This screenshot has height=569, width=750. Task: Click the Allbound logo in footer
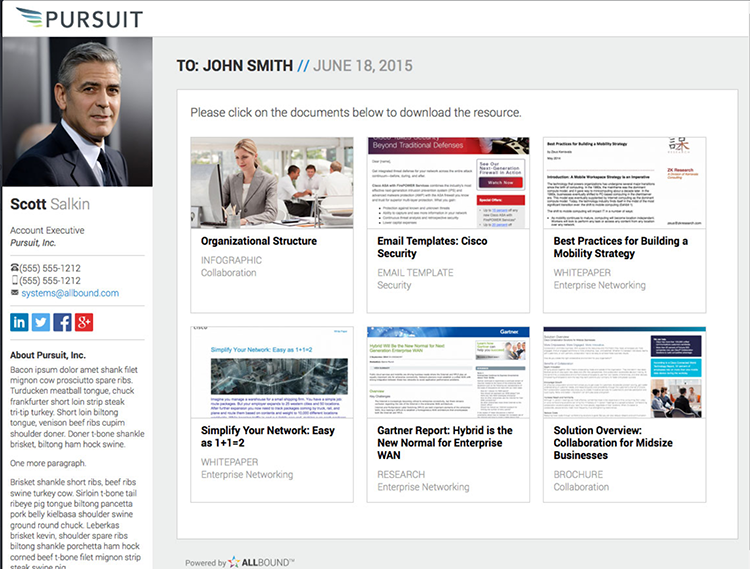pyautogui.click(x=261, y=562)
